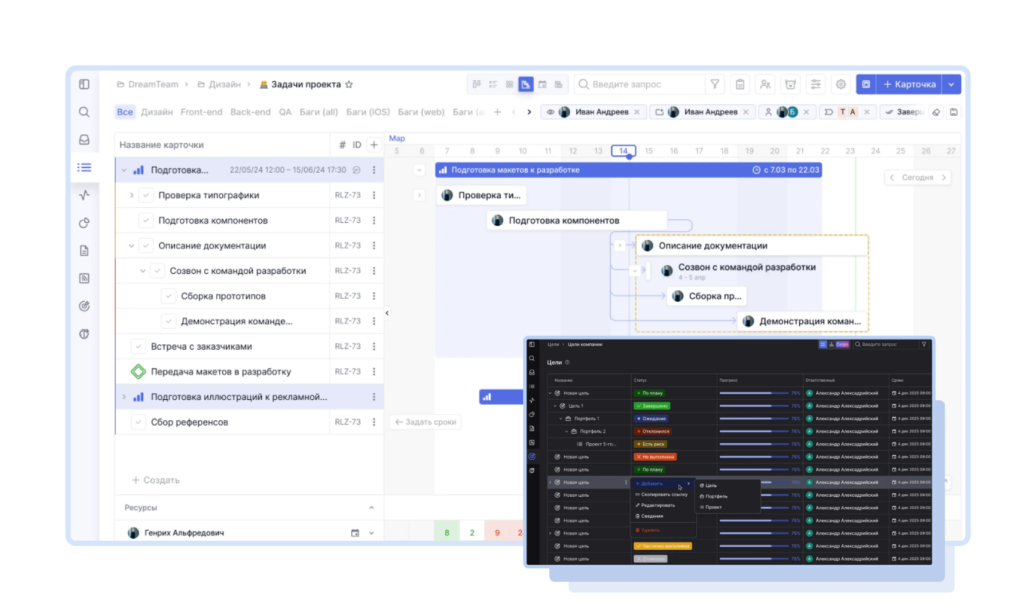This screenshot has height=616, width=1024.
Task: Switch to the Back-end tab
Action: pos(250,112)
